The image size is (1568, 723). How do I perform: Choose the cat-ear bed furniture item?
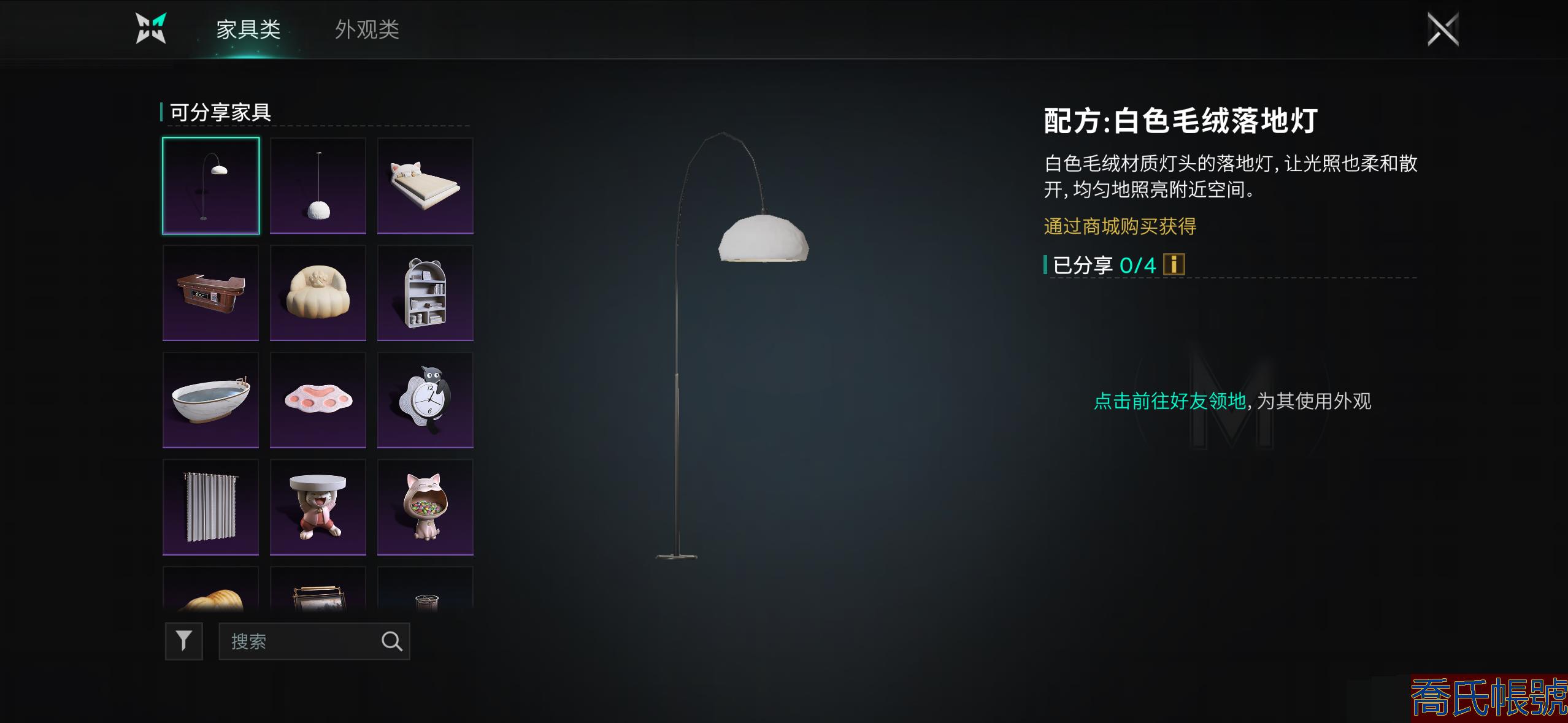point(425,186)
